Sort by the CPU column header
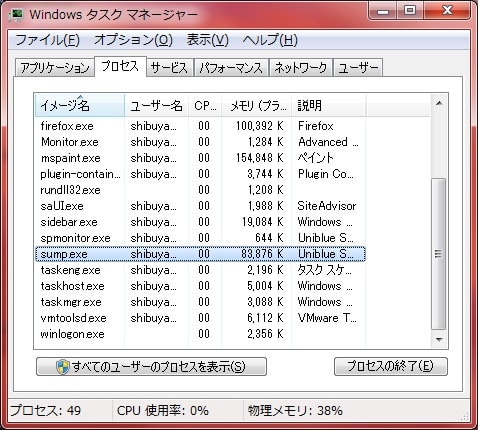 (x=205, y=106)
